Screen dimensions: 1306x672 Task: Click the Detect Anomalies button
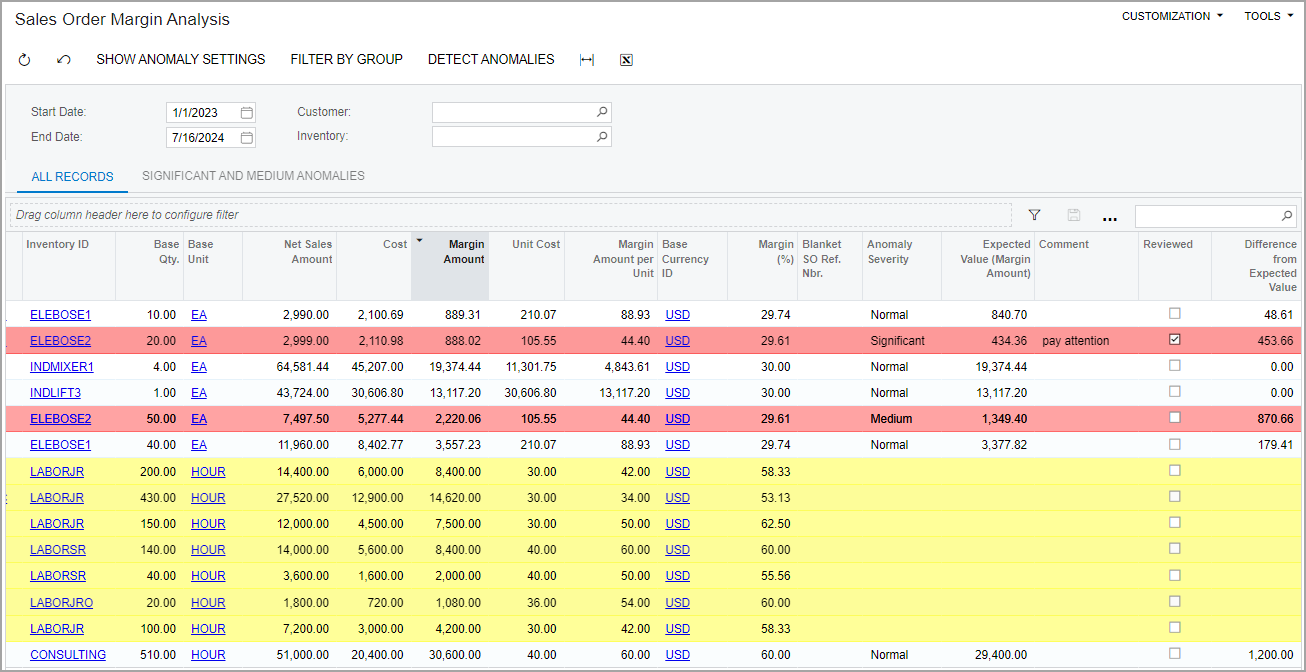point(490,60)
